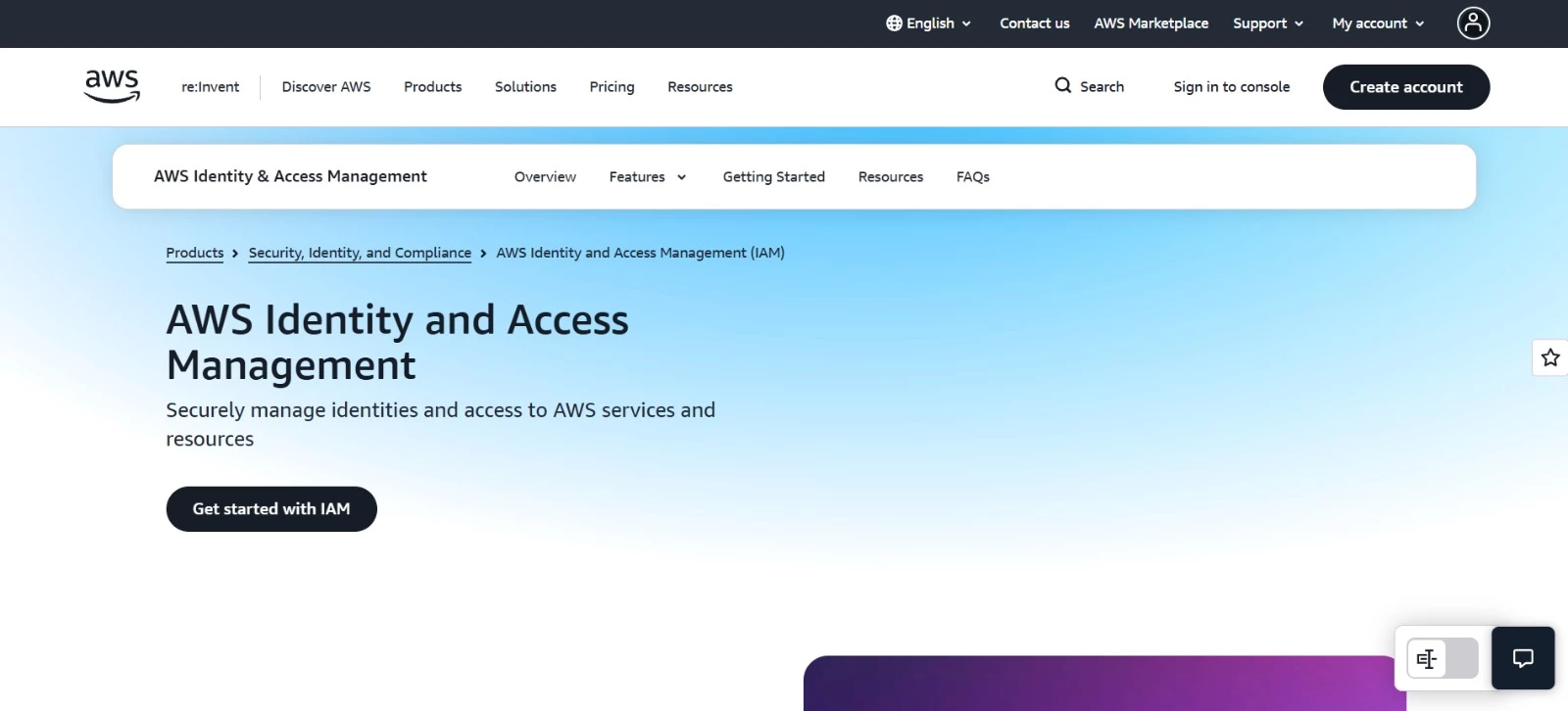Open the Discover AWS menu
Screen dimensions: 1568x711
326,87
